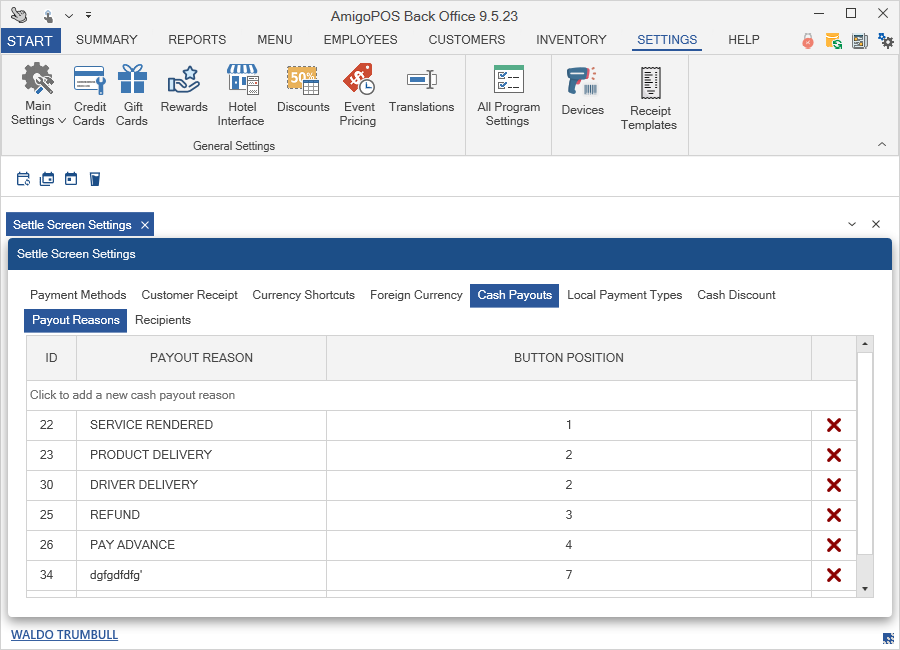Click the WALDO TRUMBULL user link

coord(64,635)
